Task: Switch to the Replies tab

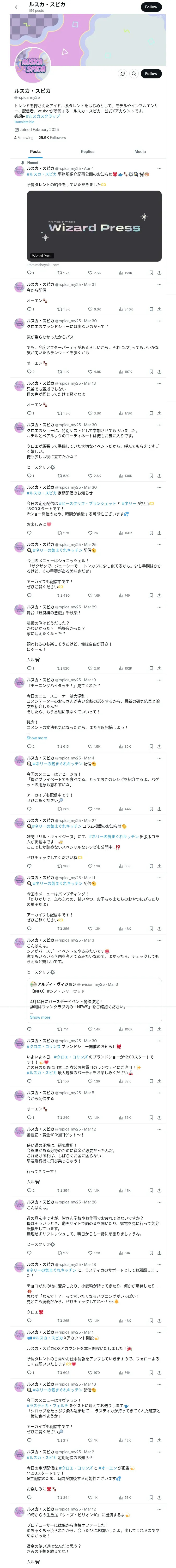Action: (x=87, y=152)
